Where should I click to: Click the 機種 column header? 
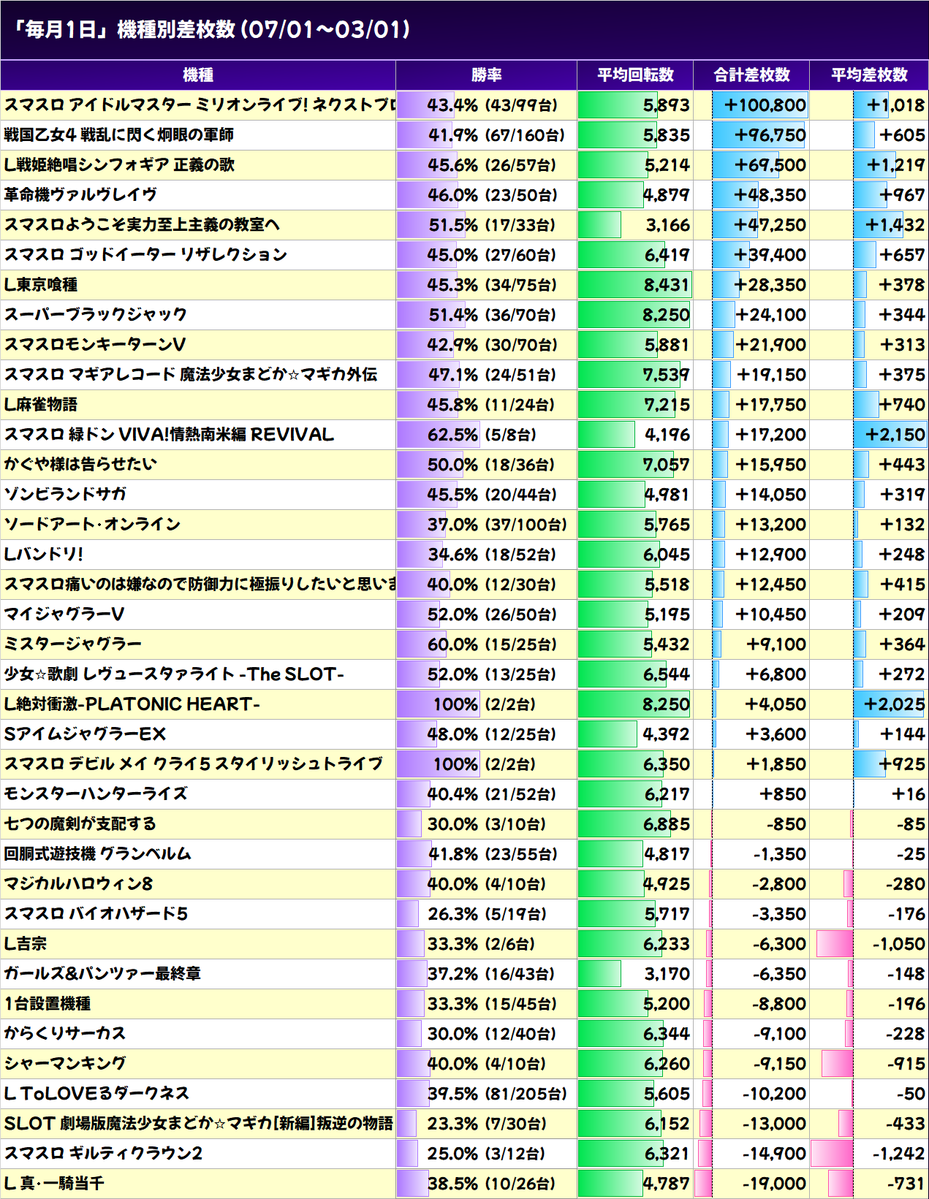coord(198,75)
